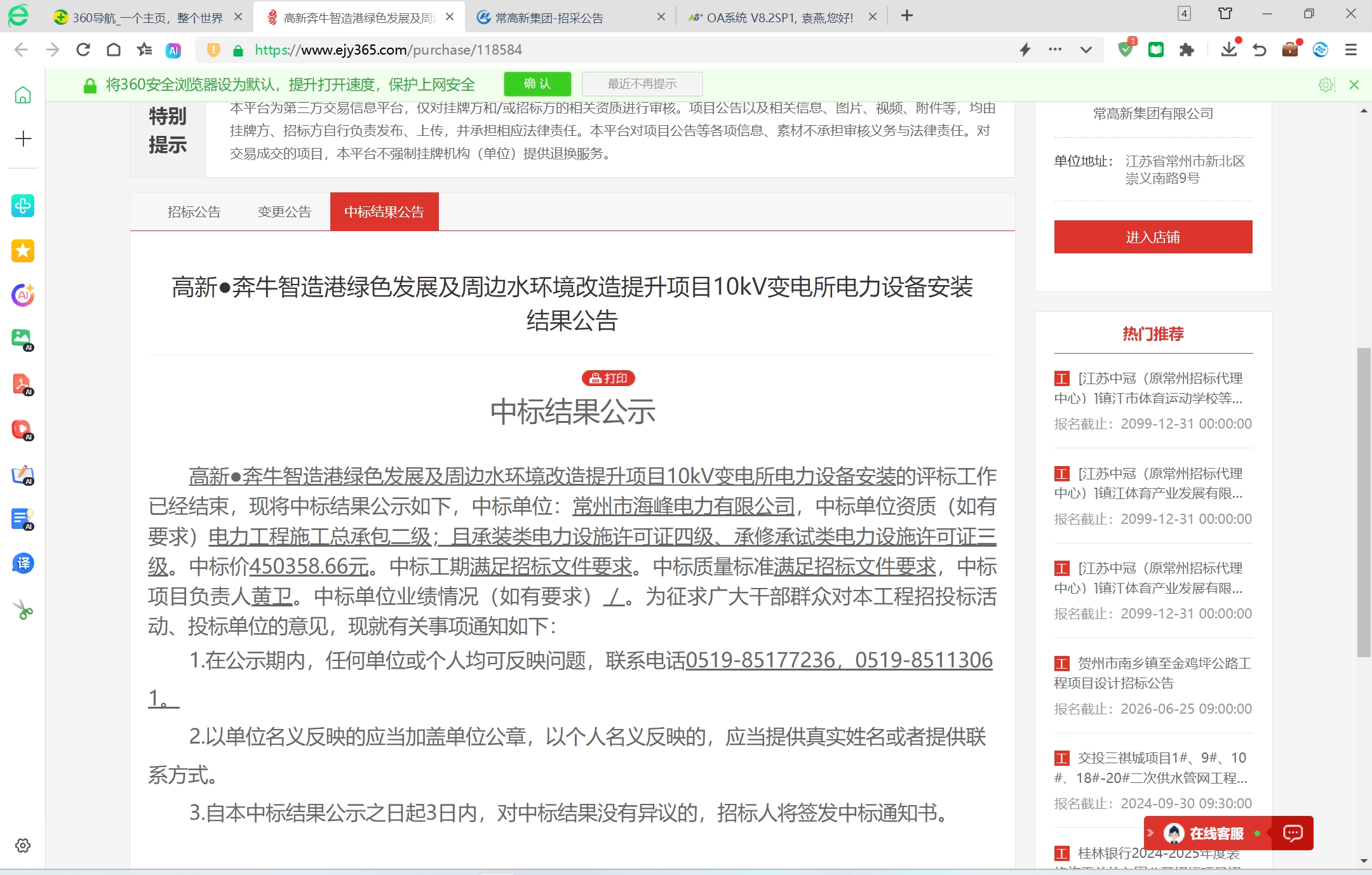This screenshot has height=875, width=1372.
Task: Open the extensions puzzle icon
Action: pos(1187,50)
